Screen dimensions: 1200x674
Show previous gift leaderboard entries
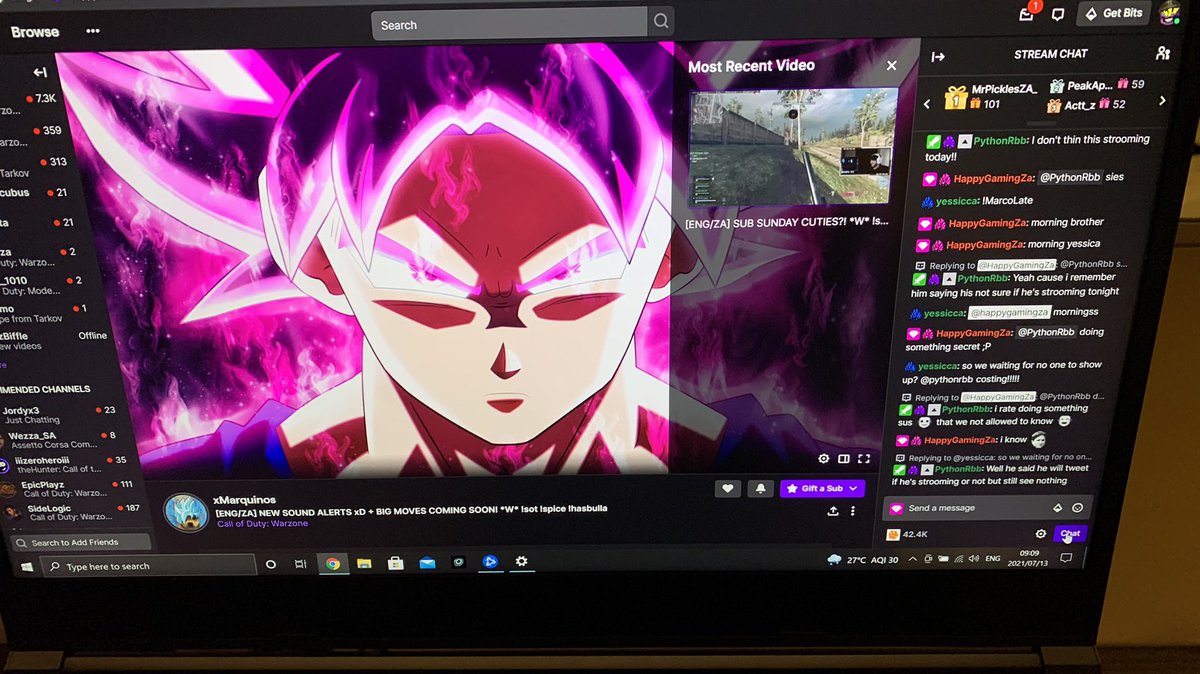point(927,103)
